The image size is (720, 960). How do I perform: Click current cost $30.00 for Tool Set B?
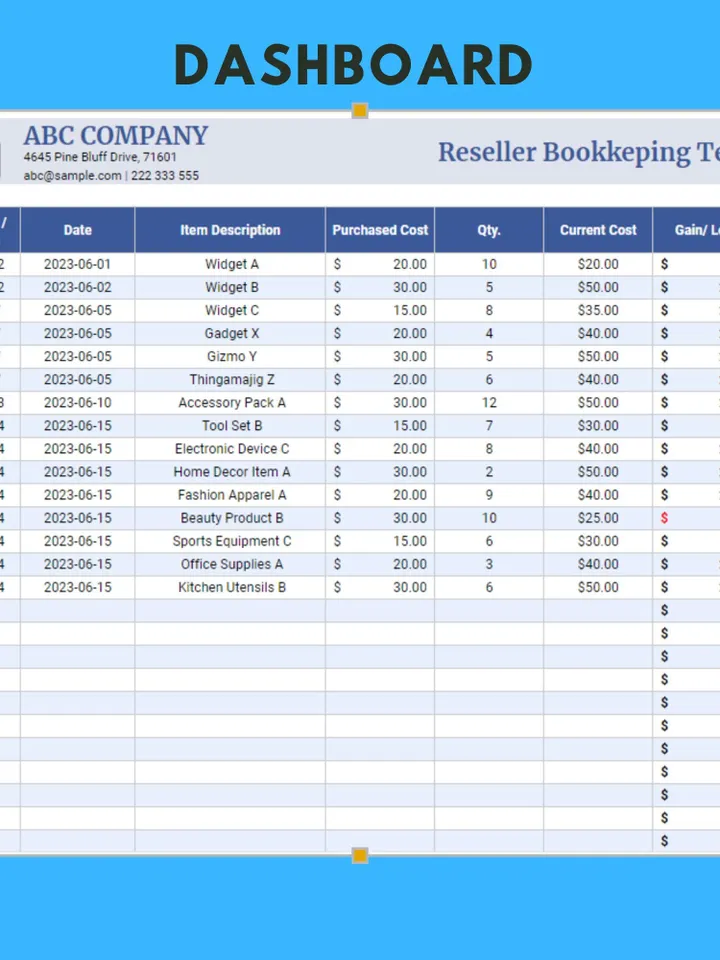[x=598, y=426]
